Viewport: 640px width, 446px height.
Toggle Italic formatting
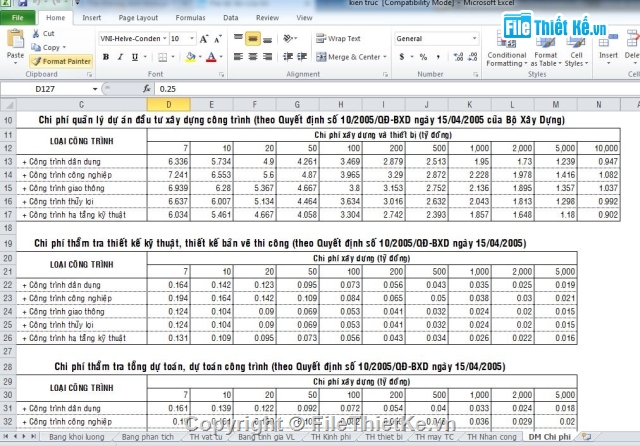tap(120, 57)
